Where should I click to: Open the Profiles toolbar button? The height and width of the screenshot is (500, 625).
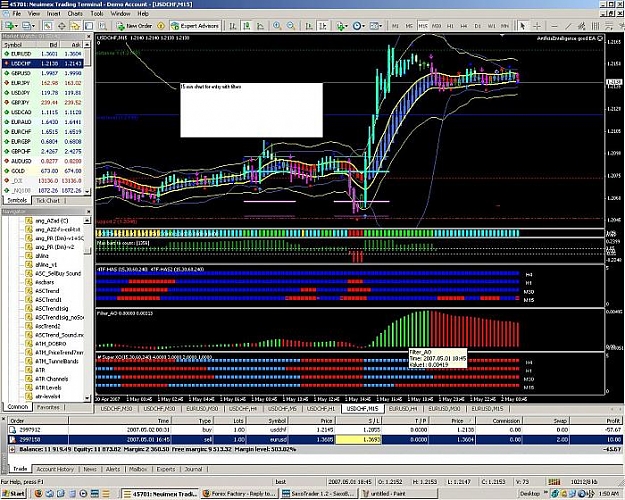tap(28, 26)
